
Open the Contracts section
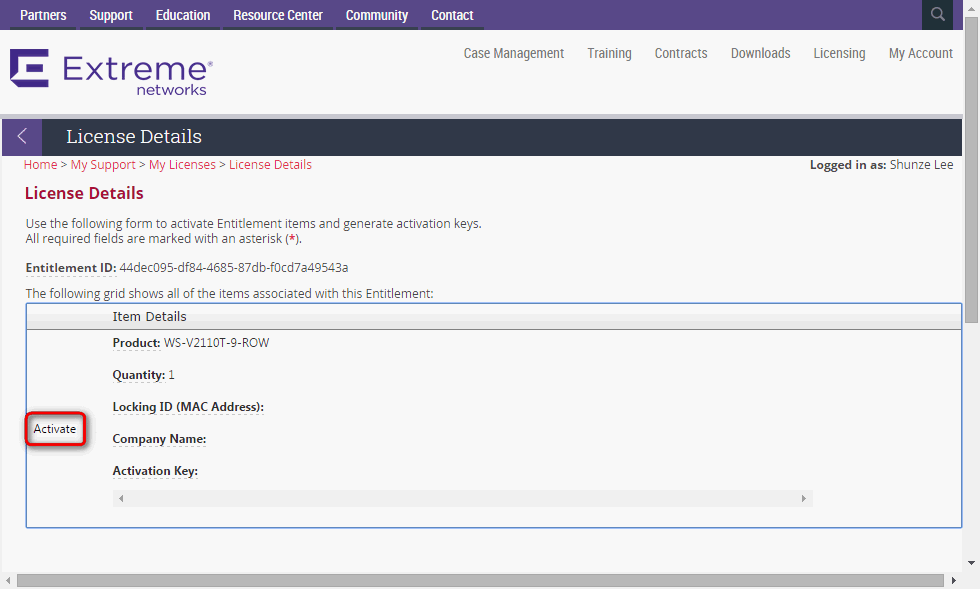tap(681, 54)
